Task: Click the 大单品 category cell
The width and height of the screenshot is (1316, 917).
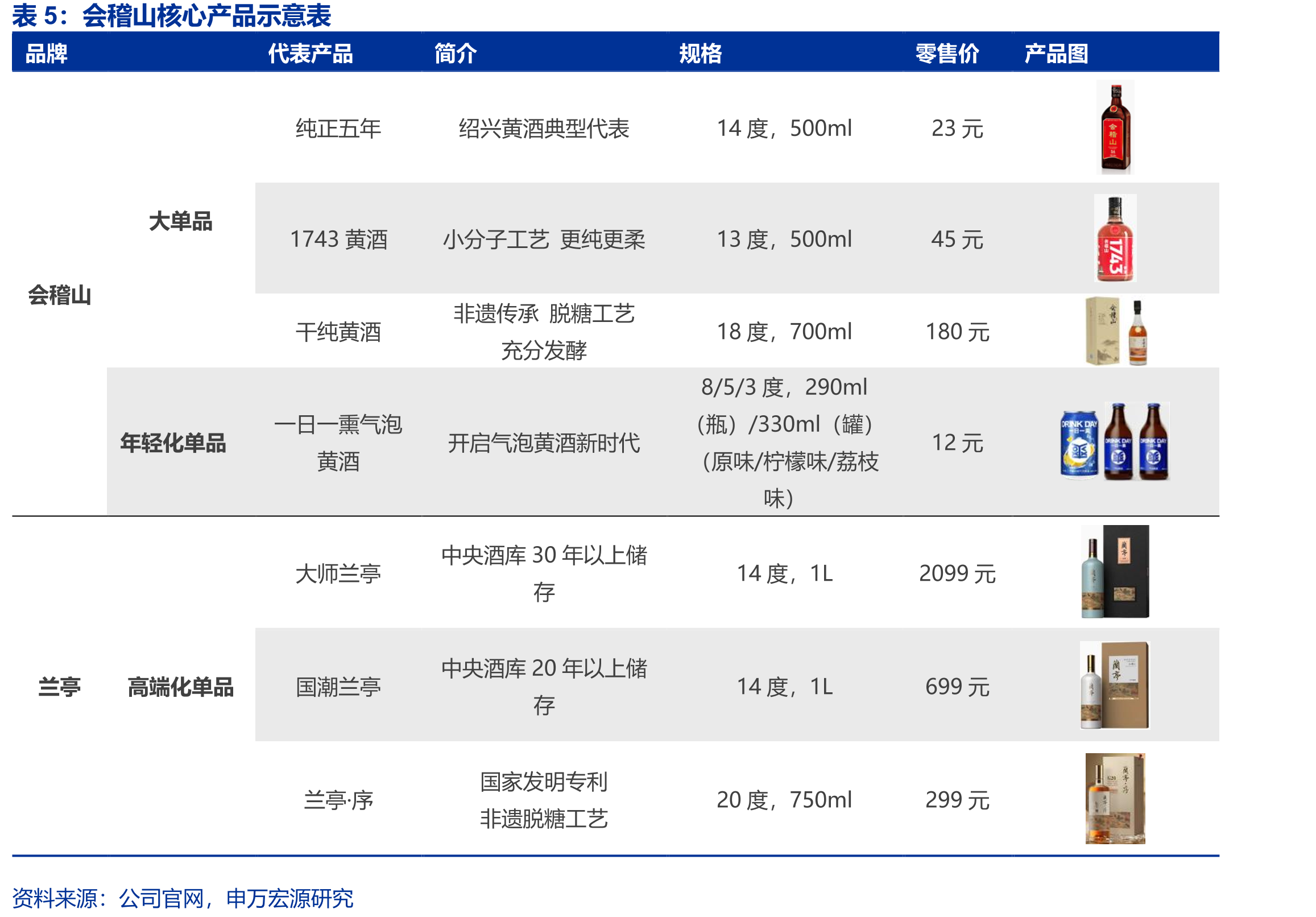Action: point(180,221)
